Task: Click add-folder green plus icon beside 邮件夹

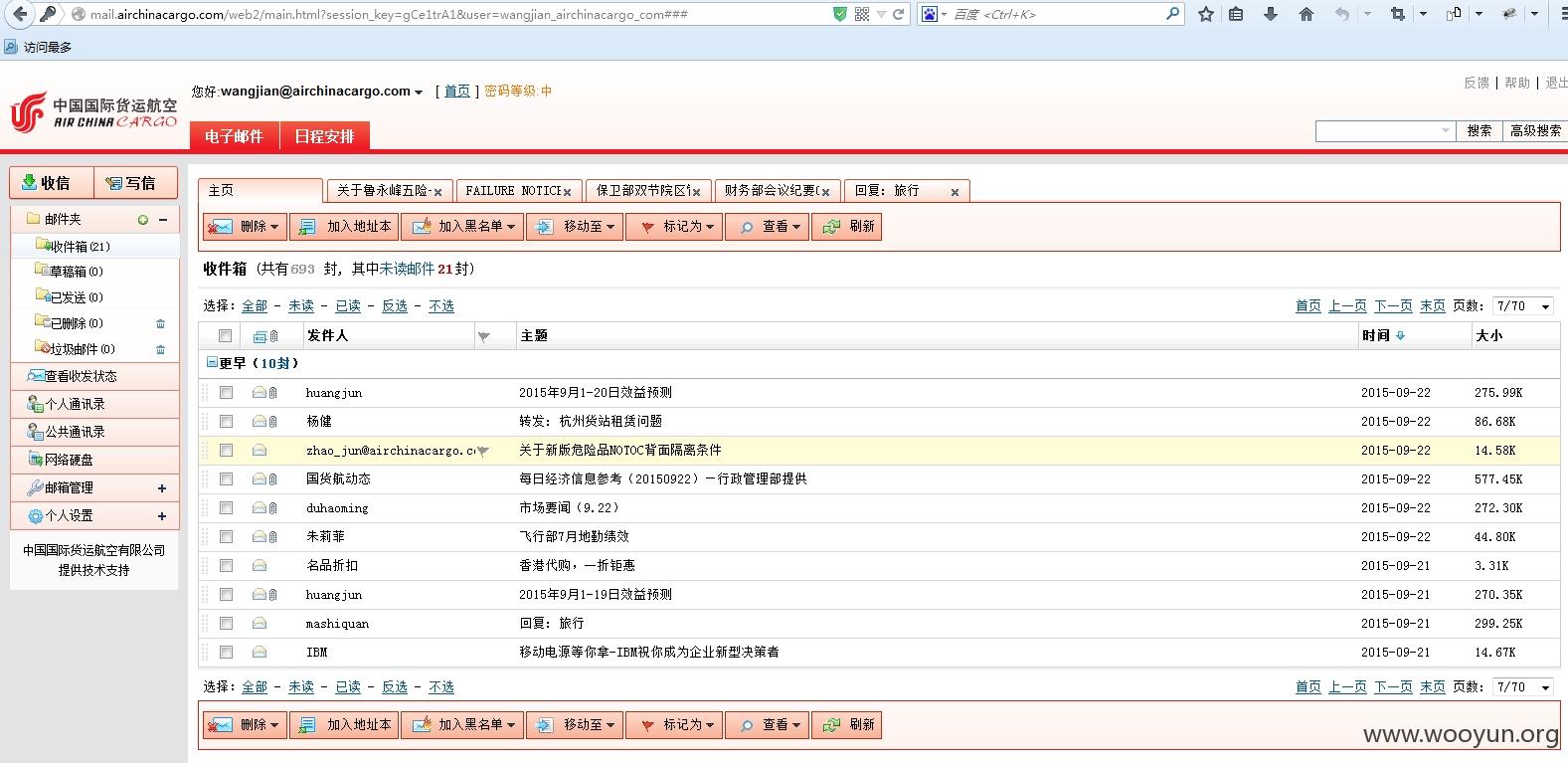Action: 142,220
